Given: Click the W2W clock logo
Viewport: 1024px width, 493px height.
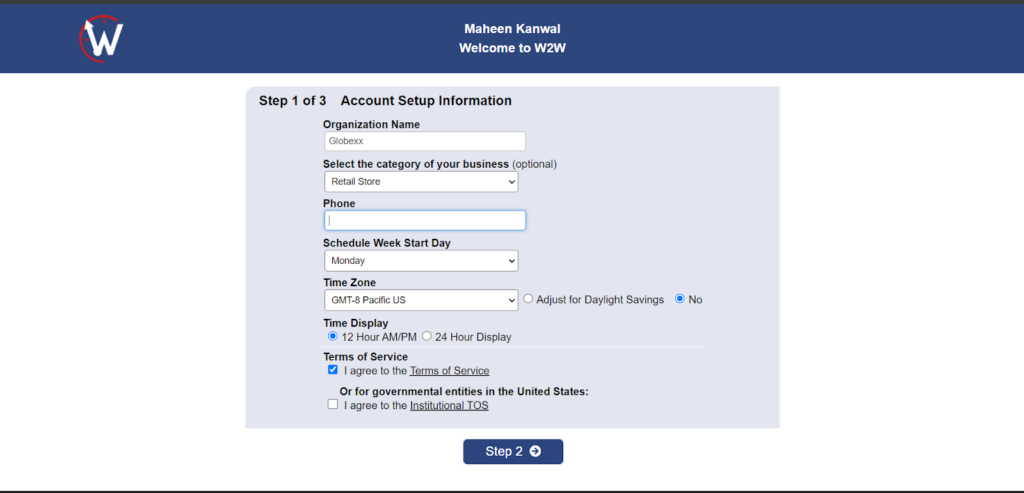Looking at the screenshot, I should [x=101, y=39].
